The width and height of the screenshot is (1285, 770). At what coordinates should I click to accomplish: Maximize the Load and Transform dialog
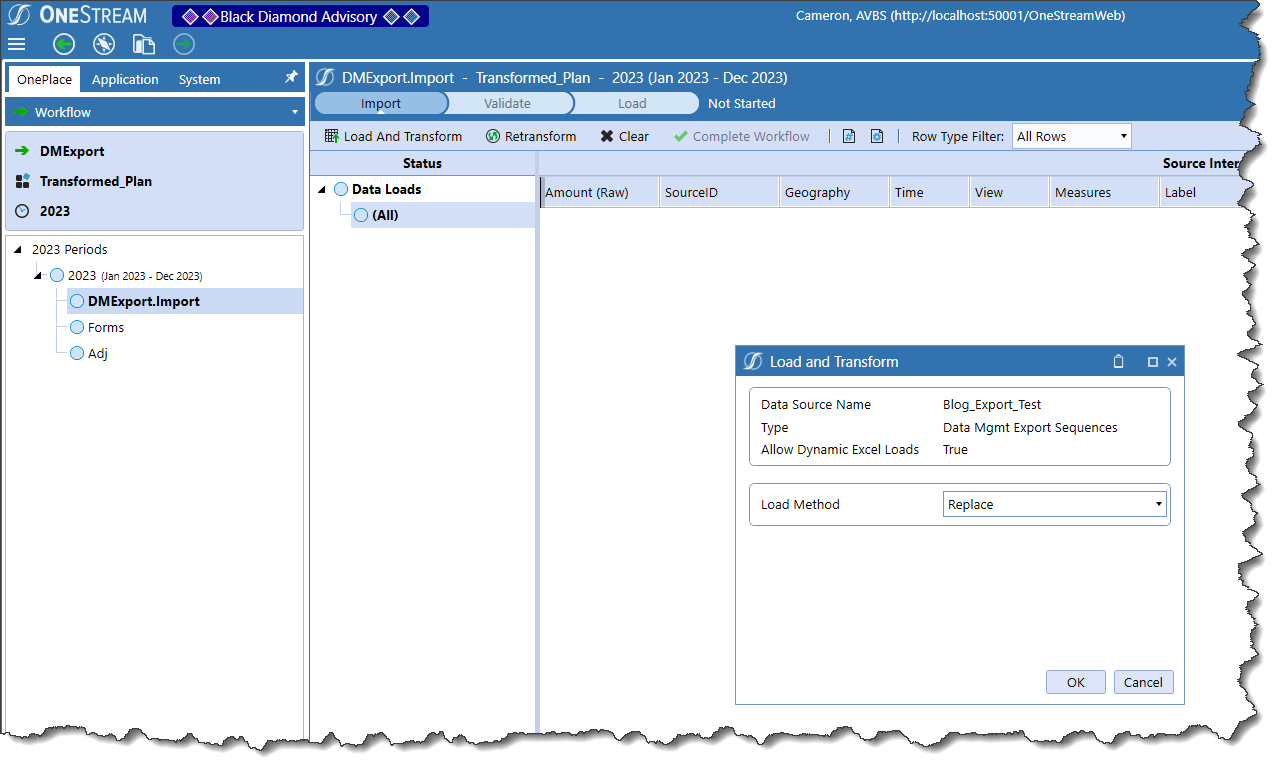[x=1153, y=362]
